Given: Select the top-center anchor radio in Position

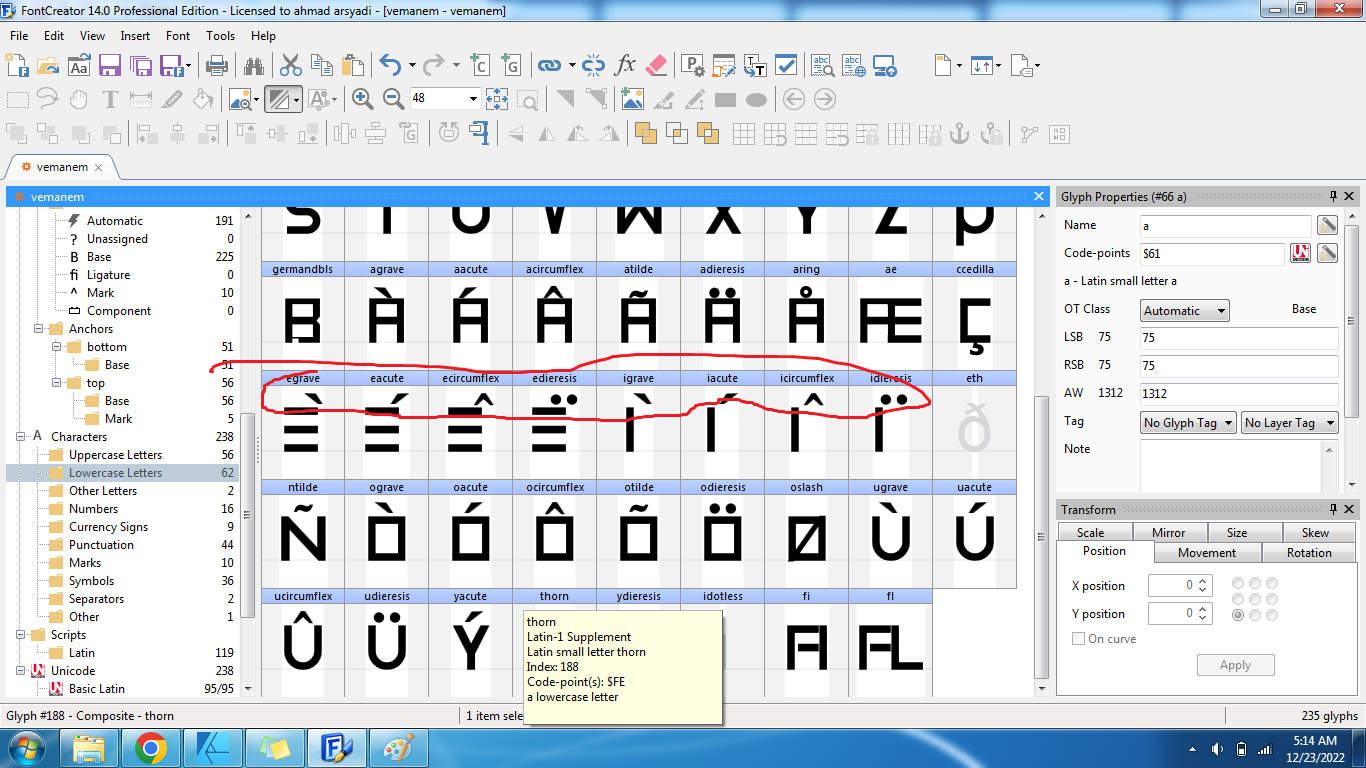Looking at the screenshot, I should point(1255,583).
